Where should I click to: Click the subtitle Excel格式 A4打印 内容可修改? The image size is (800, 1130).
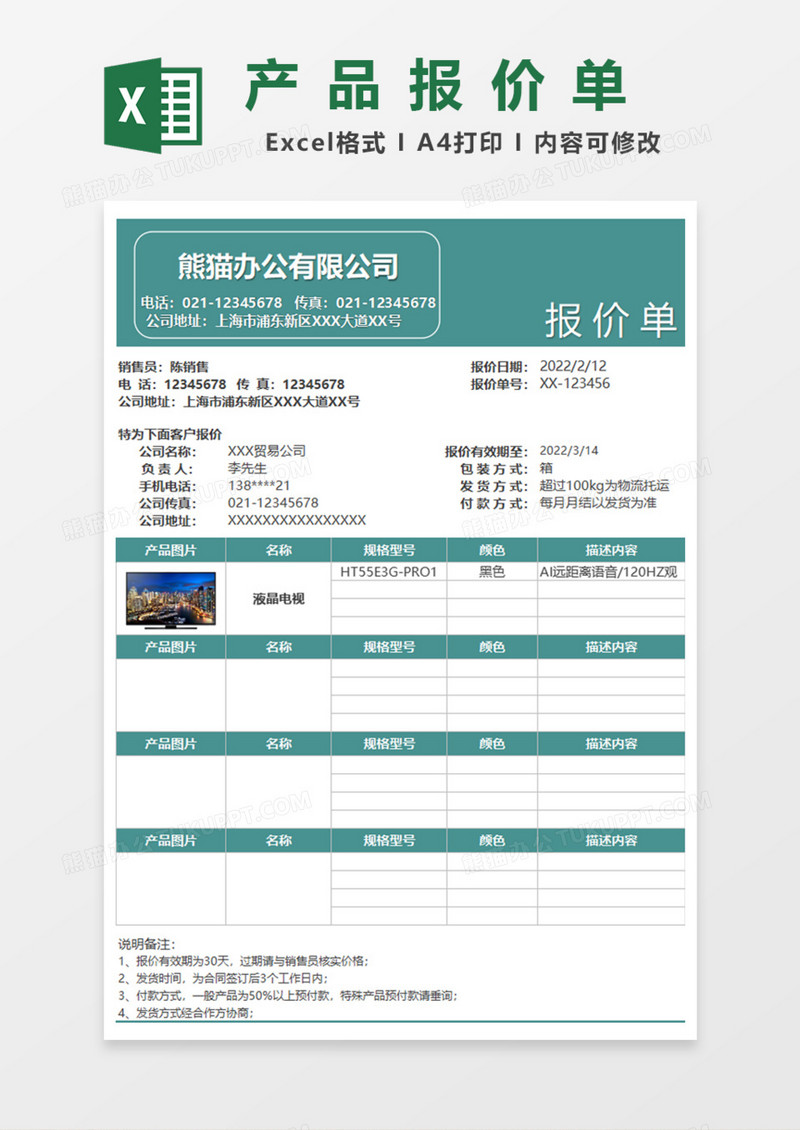[x=463, y=143]
